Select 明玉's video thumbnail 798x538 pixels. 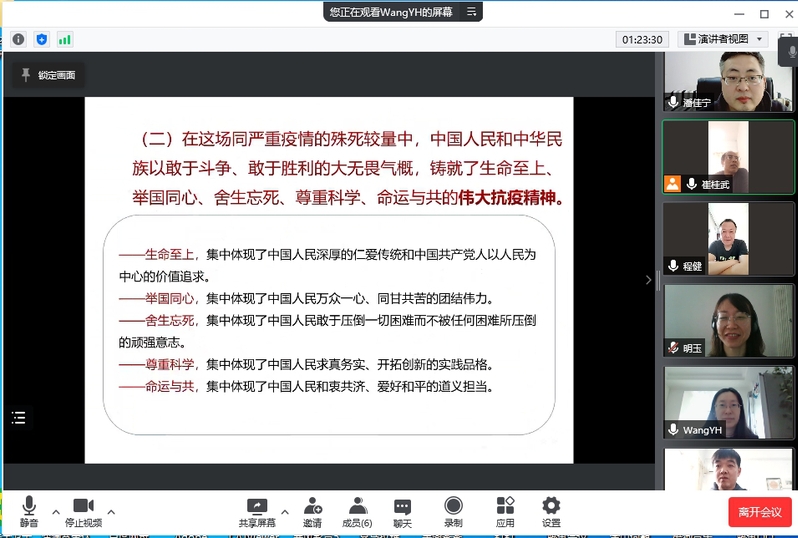pyautogui.click(x=729, y=320)
